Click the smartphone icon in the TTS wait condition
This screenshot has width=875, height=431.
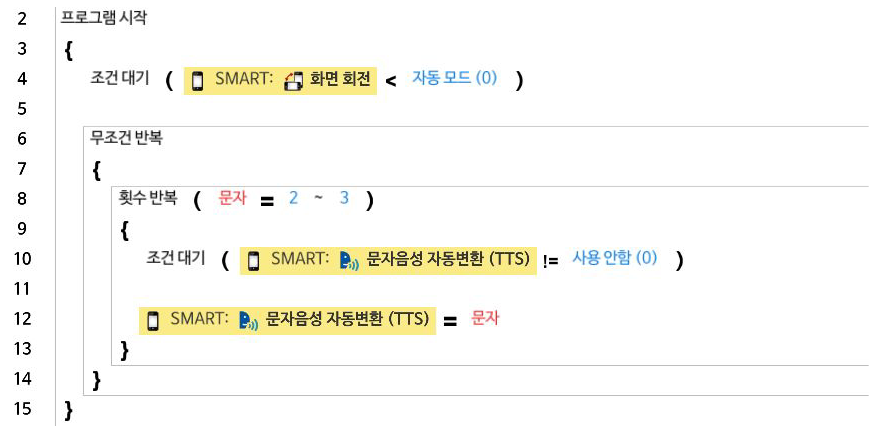pyautogui.click(x=254, y=260)
